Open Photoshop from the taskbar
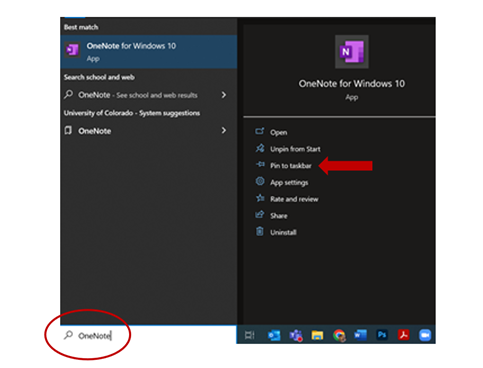 click(382, 334)
